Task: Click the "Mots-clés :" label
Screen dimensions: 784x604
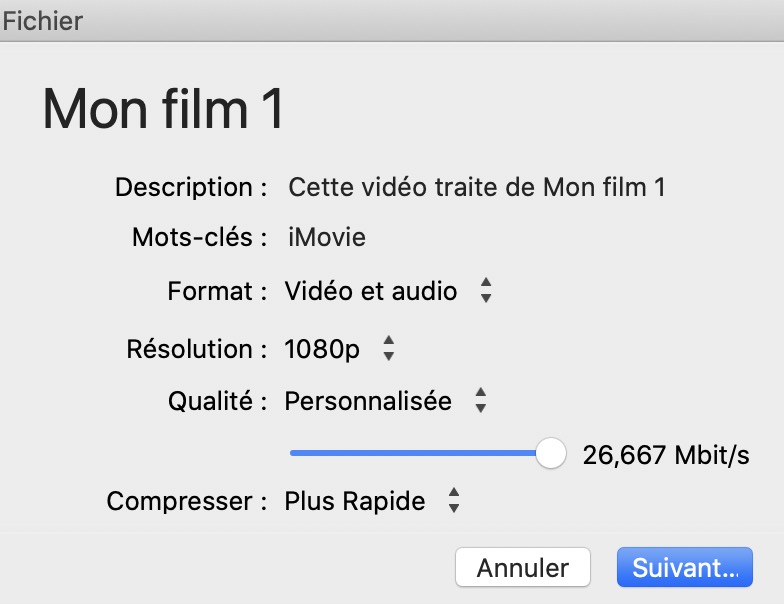Action: point(200,238)
